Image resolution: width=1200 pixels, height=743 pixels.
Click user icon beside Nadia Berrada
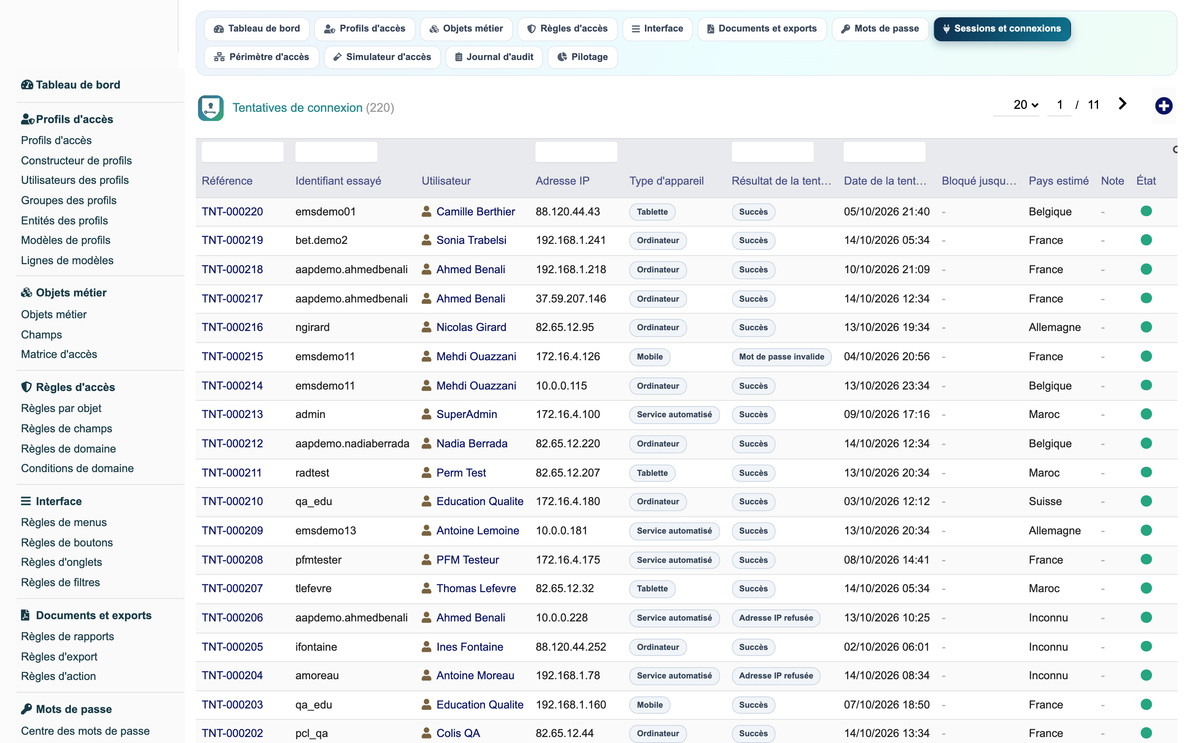[x=427, y=444]
